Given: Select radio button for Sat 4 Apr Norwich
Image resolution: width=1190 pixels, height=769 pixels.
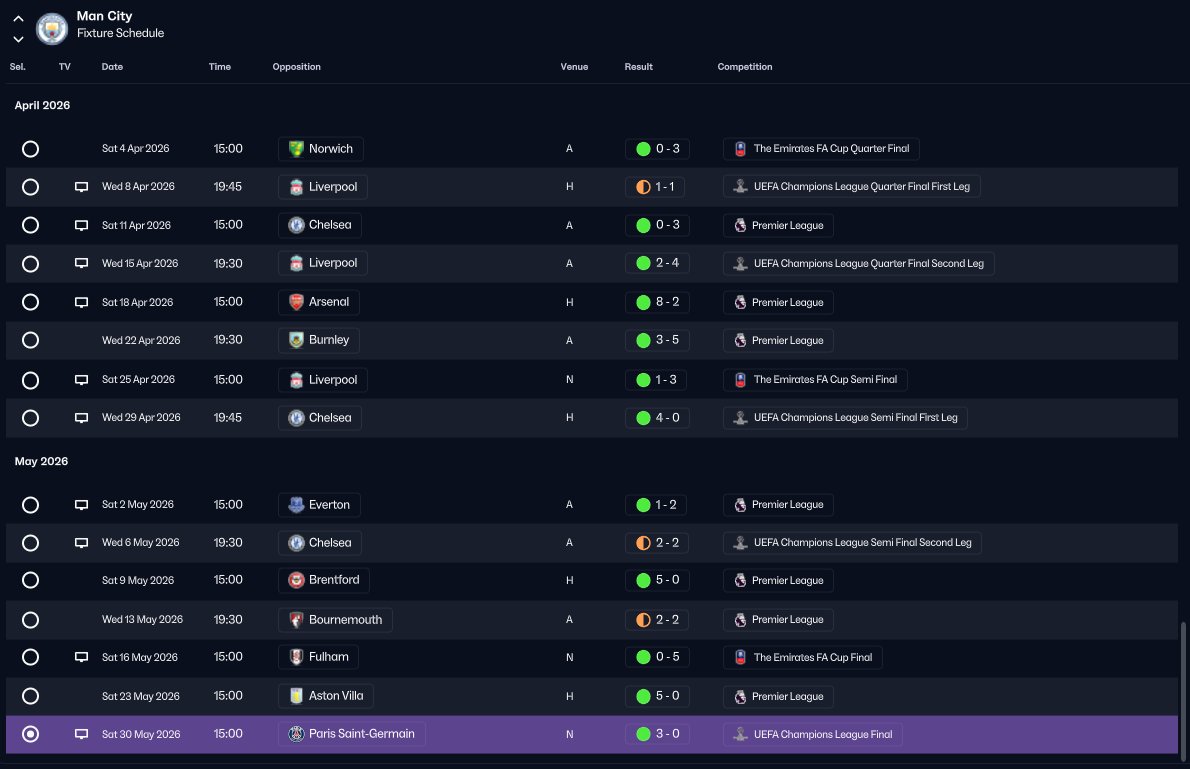Looking at the screenshot, I should (30, 149).
